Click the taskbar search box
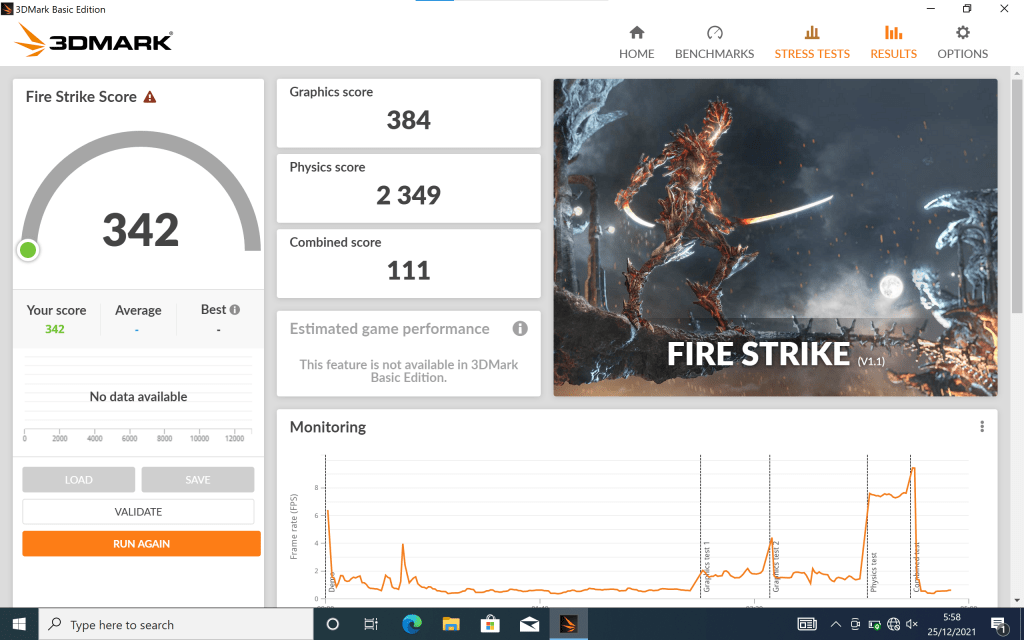Screen dimensions: 1024x640 [x=176, y=624]
